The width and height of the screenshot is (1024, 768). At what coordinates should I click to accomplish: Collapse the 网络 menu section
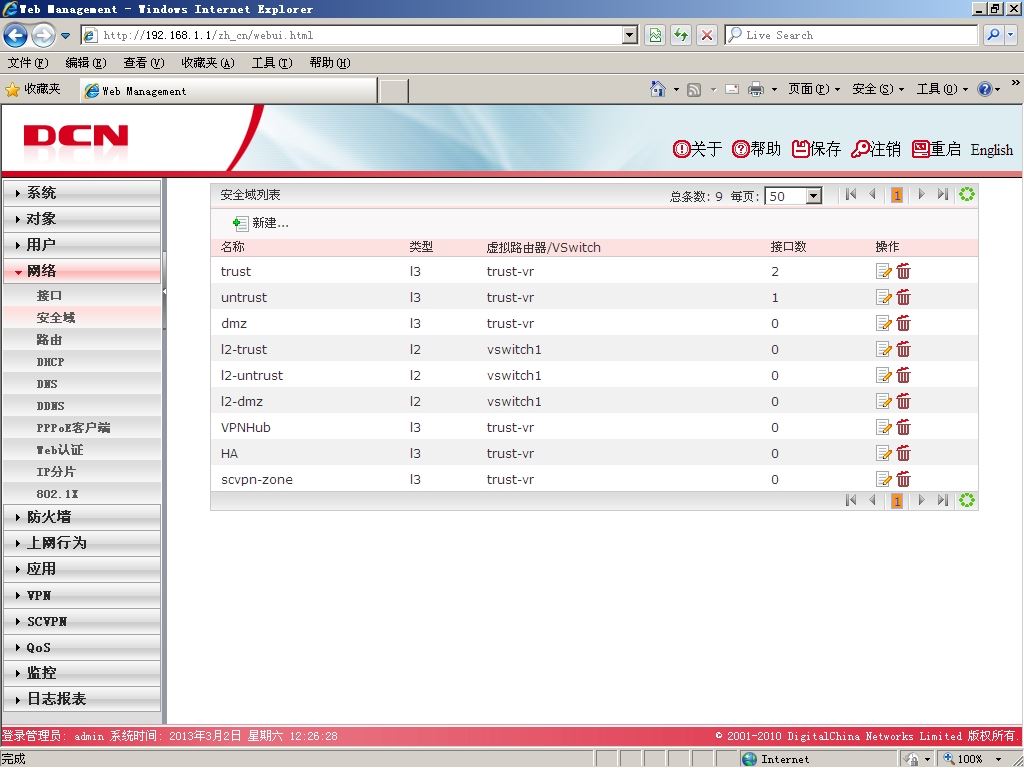(x=82, y=271)
